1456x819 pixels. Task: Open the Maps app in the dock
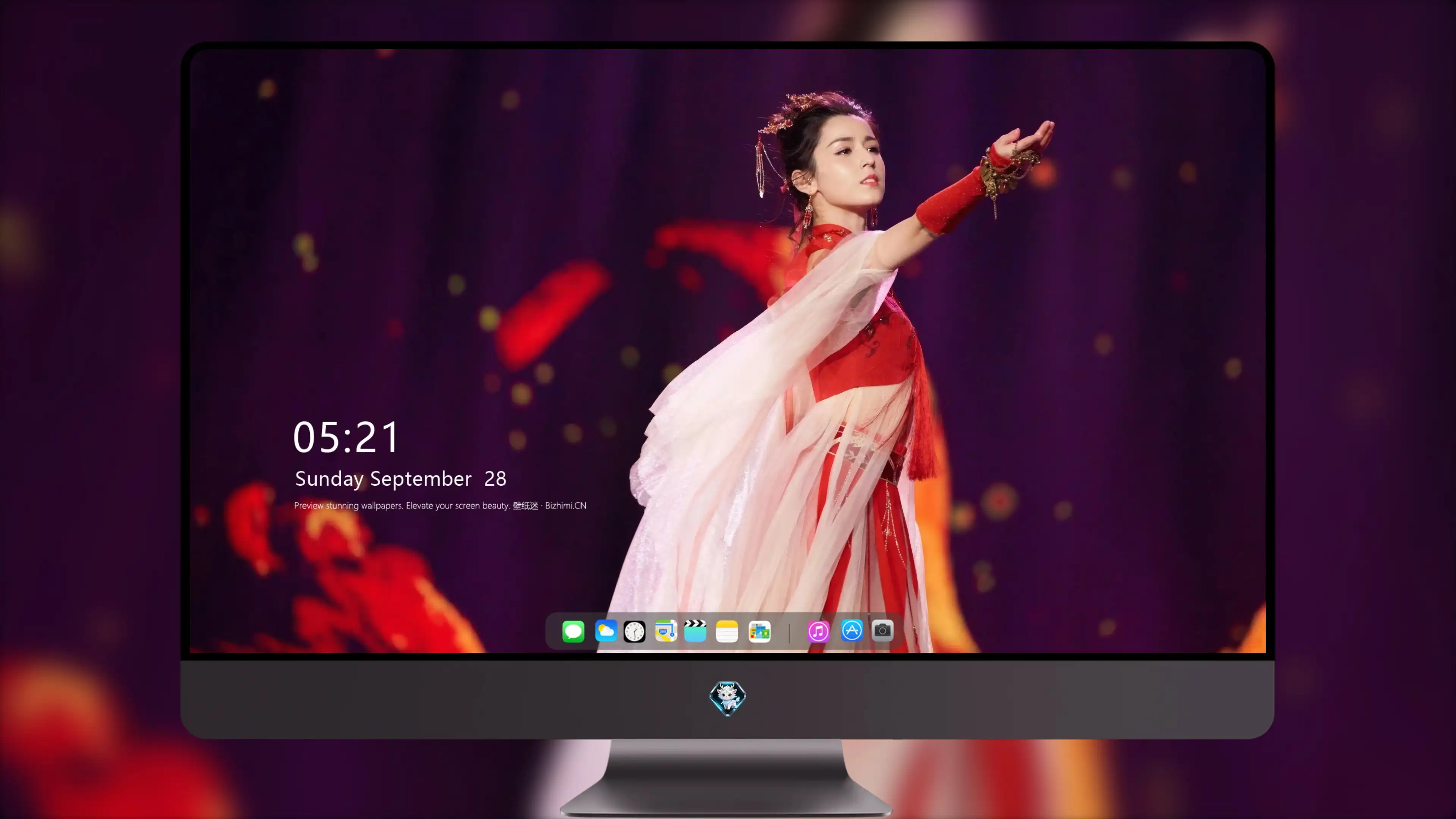coord(666,631)
